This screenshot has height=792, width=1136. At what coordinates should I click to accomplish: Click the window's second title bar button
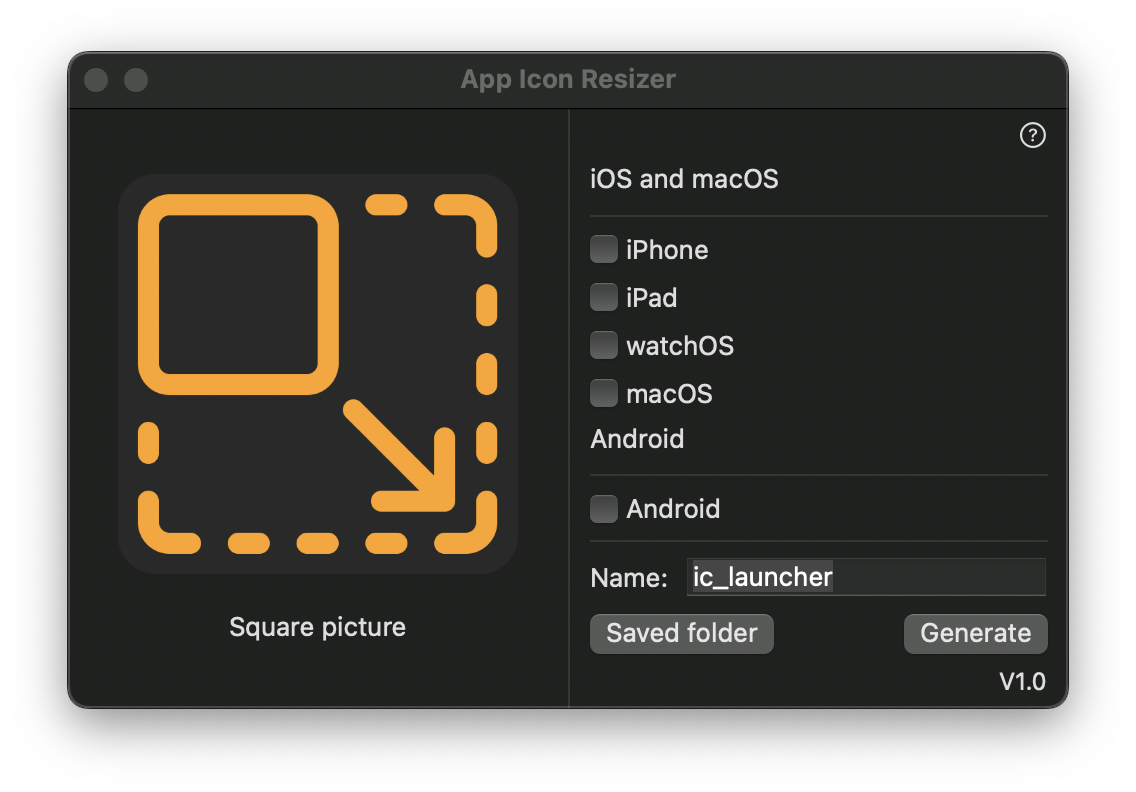point(136,80)
